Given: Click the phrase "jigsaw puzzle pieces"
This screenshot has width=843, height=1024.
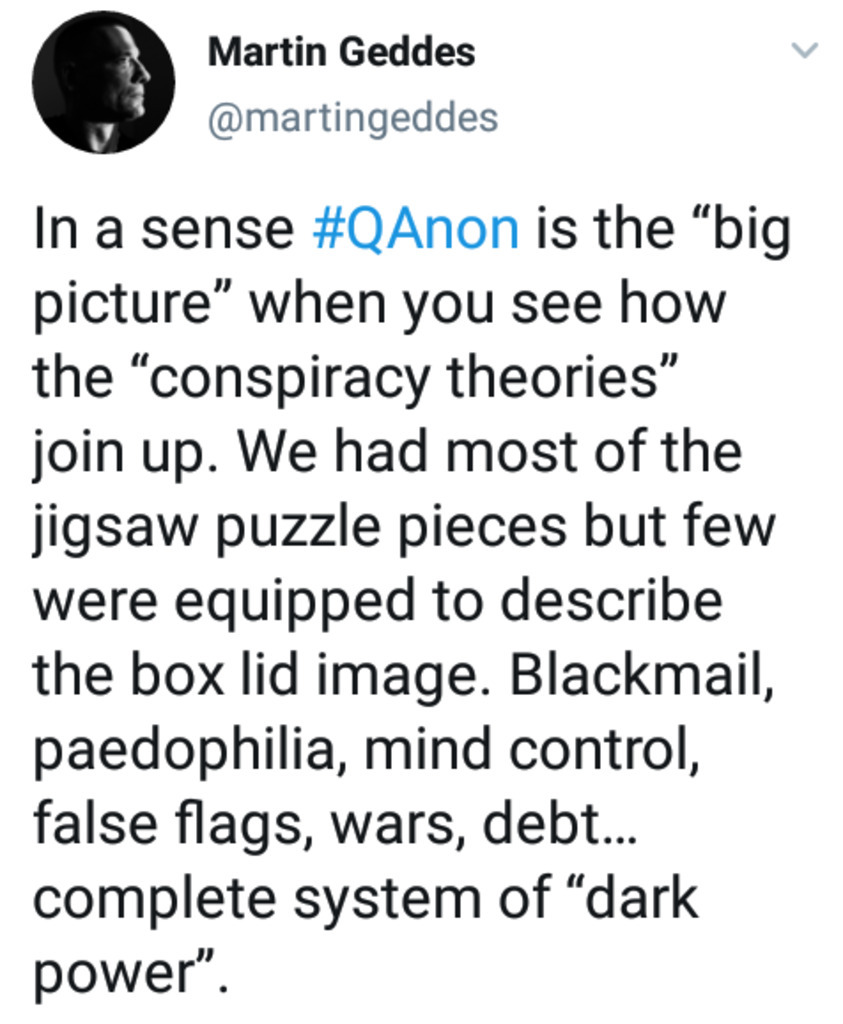Looking at the screenshot, I should coord(299,527).
